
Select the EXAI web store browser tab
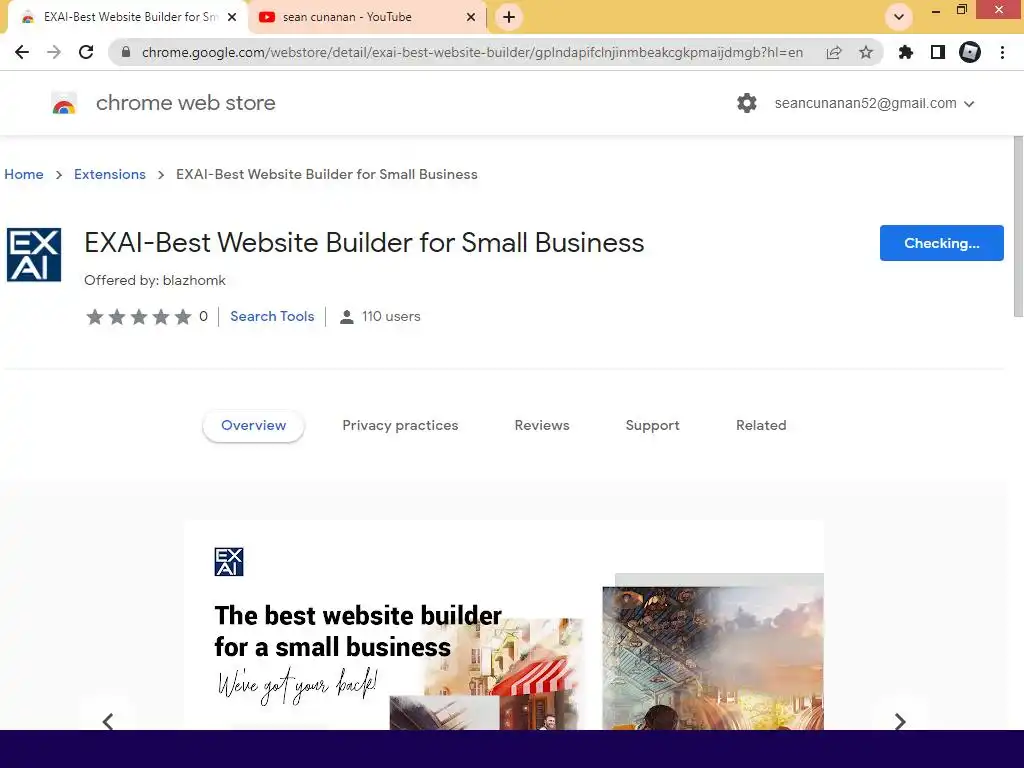coord(127,17)
